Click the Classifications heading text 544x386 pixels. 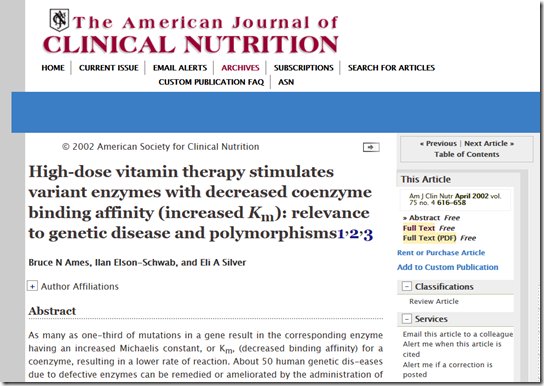coord(444,286)
